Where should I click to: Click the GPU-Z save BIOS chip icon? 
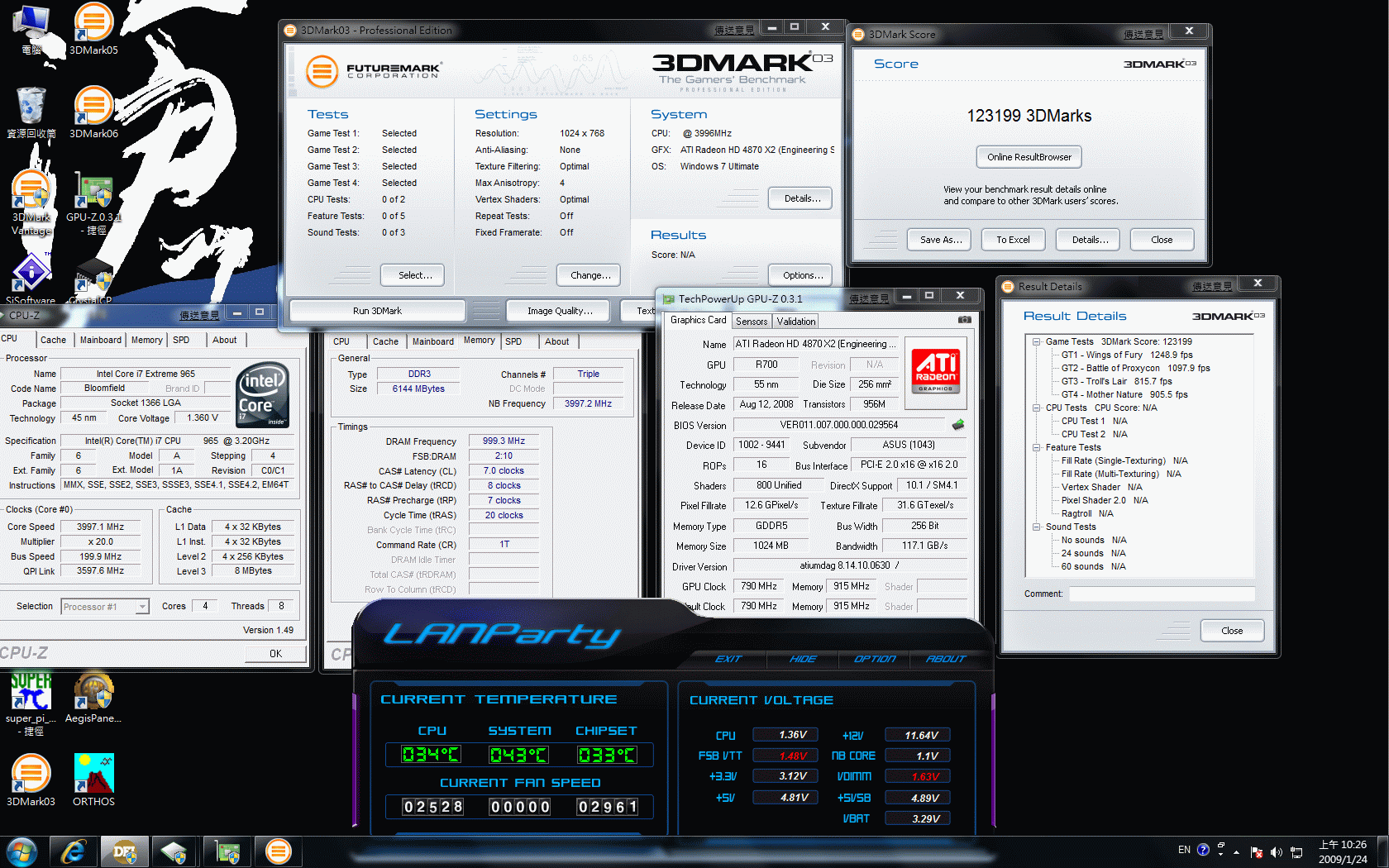pyautogui.click(x=958, y=425)
